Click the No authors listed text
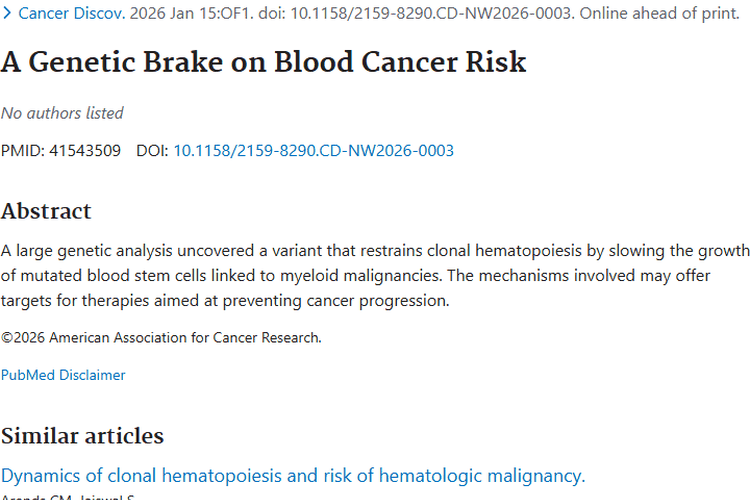Screen dimensions: 750x500 [x=62, y=113]
